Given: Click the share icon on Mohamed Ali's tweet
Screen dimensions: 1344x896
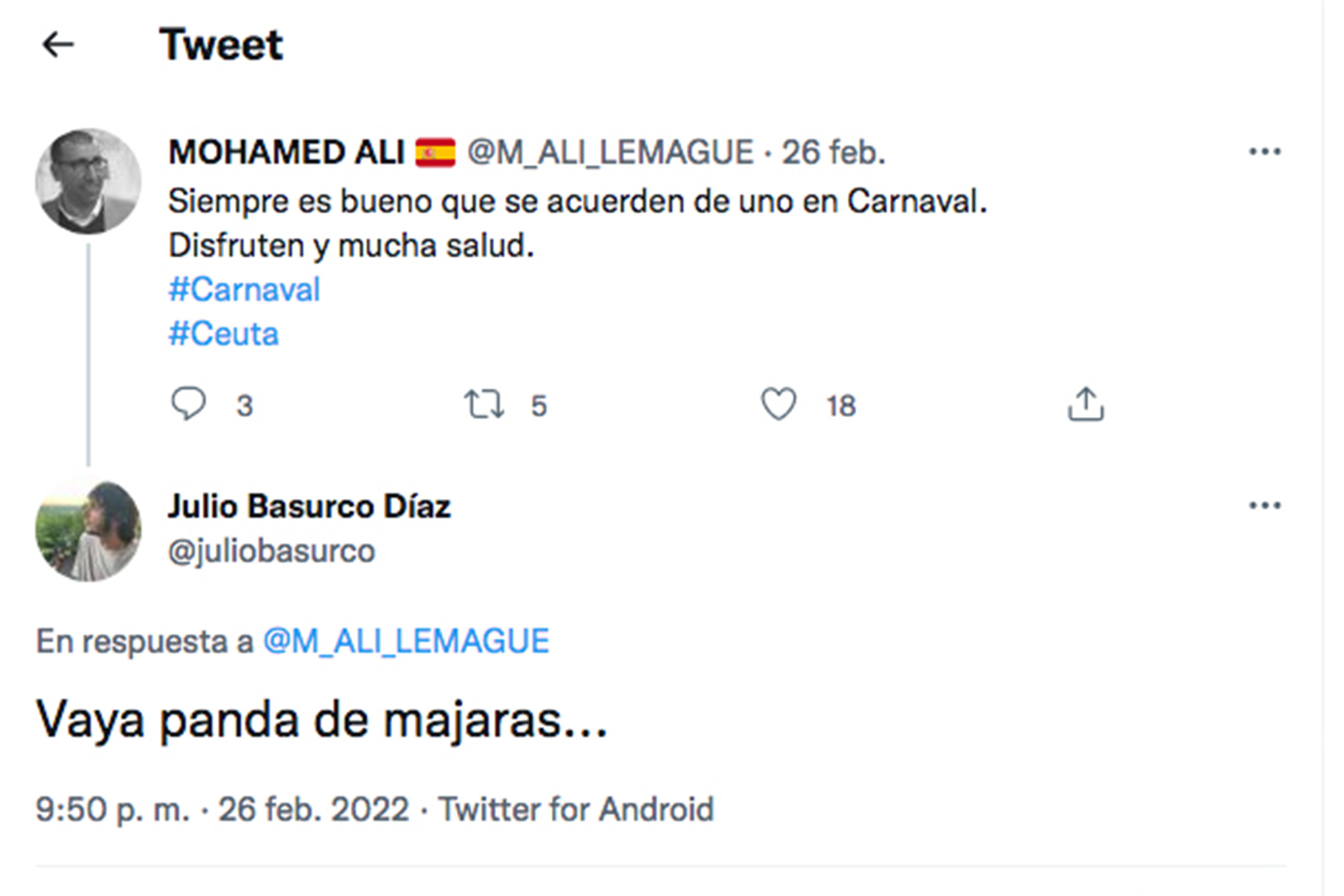Looking at the screenshot, I should 1086,404.
